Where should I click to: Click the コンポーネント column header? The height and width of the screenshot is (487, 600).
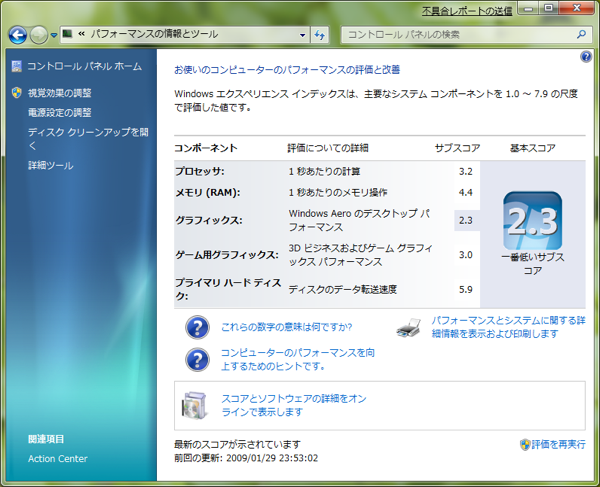click(206, 148)
